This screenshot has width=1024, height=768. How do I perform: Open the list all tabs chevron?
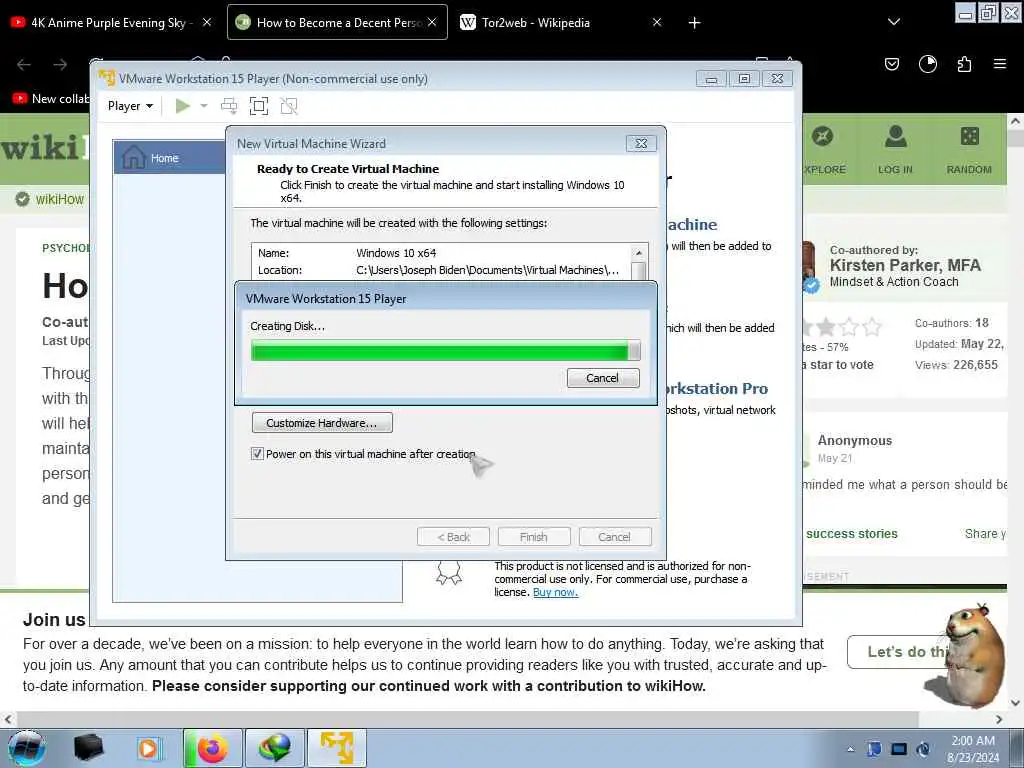click(x=894, y=22)
